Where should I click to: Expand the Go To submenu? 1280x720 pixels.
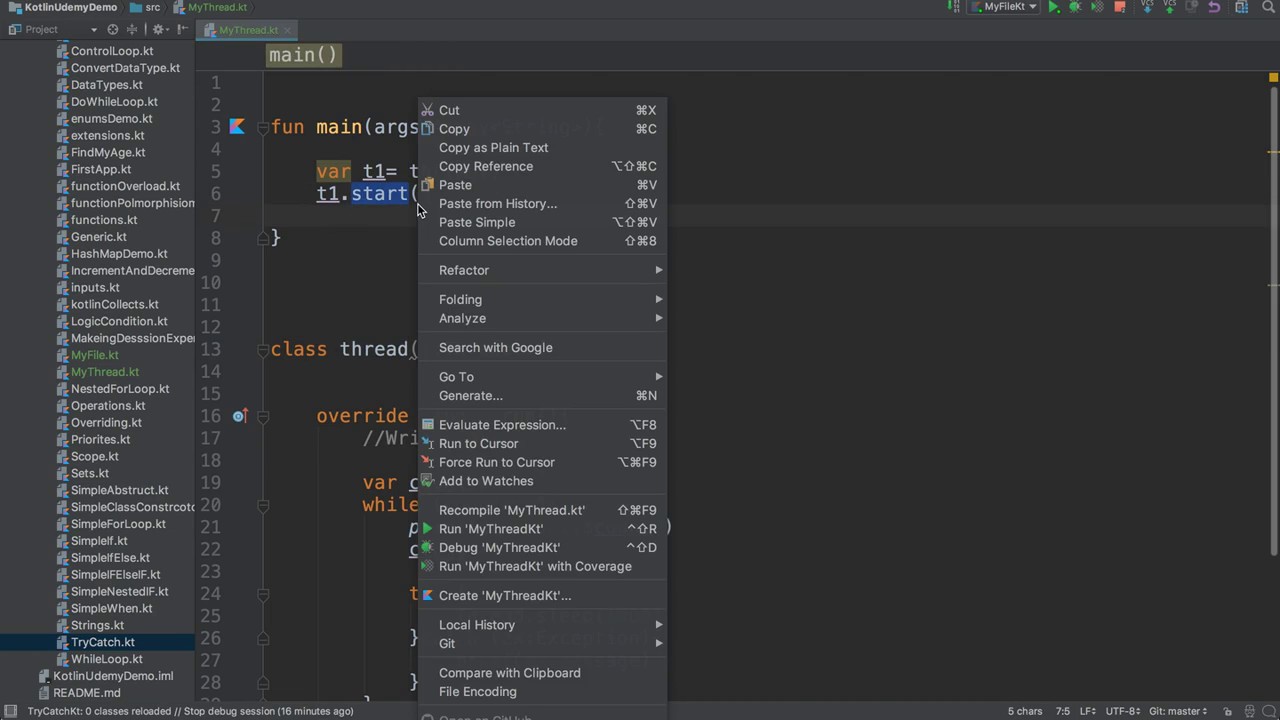pyautogui.click(x=541, y=377)
